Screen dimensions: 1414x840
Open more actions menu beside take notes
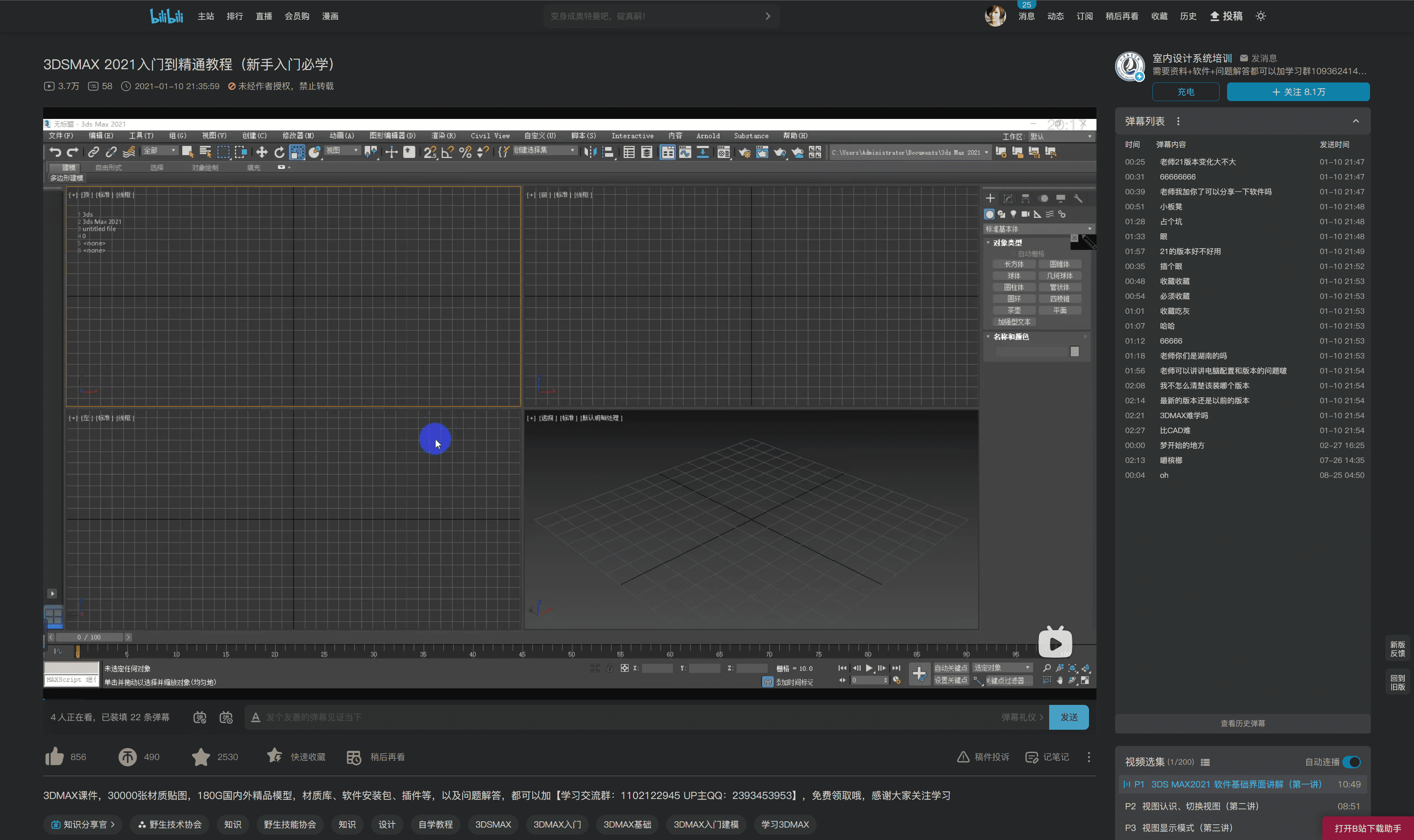(1089, 757)
